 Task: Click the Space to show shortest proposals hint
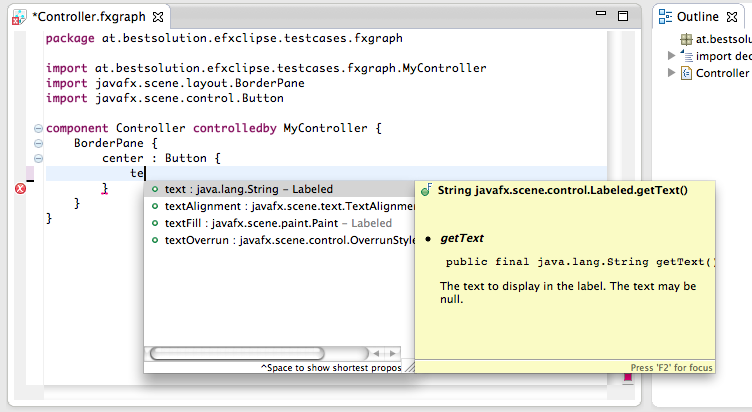[331, 368]
